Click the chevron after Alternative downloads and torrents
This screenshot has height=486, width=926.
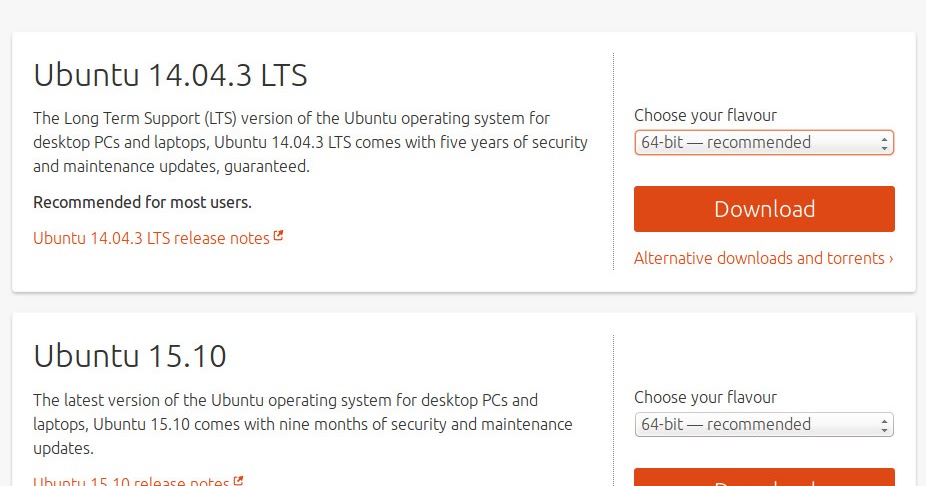click(890, 259)
